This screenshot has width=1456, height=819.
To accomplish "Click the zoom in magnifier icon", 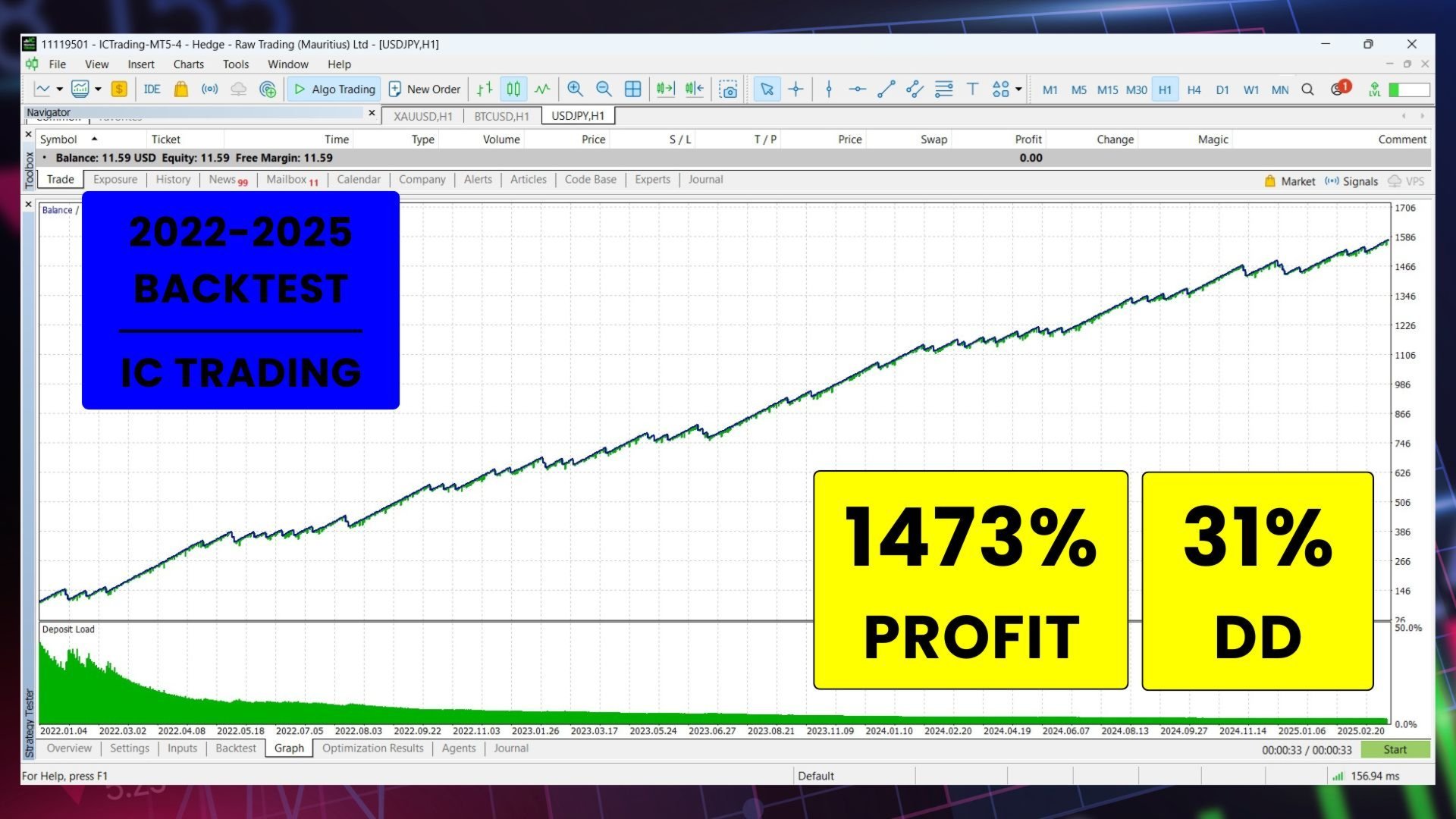I will [575, 89].
